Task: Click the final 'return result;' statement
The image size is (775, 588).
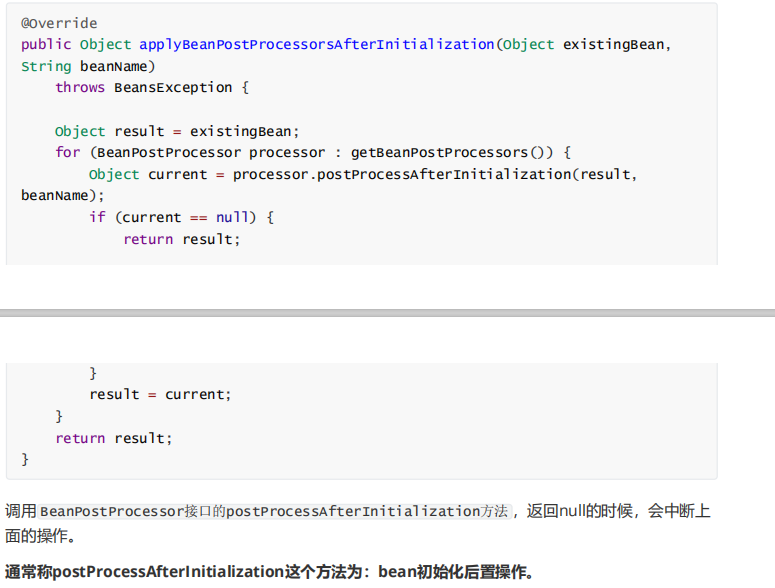Action: tap(114, 438)
